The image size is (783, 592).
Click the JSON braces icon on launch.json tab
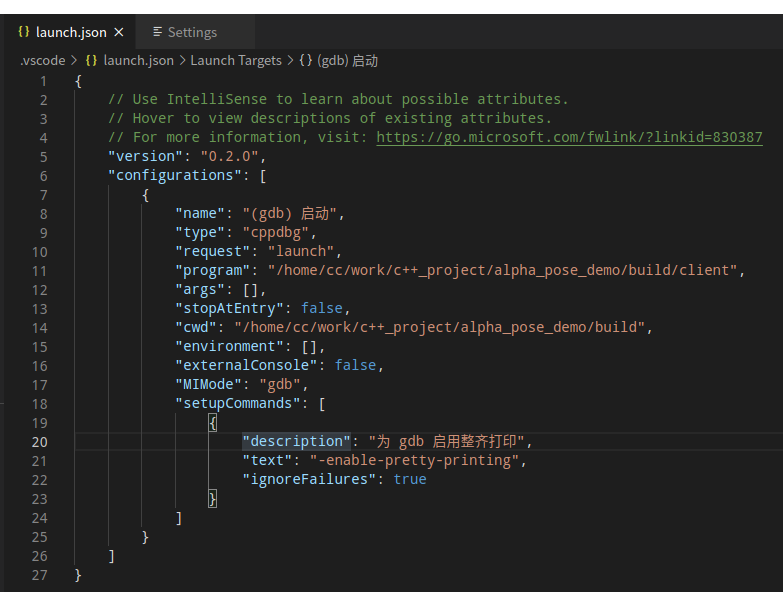(23, 32)
